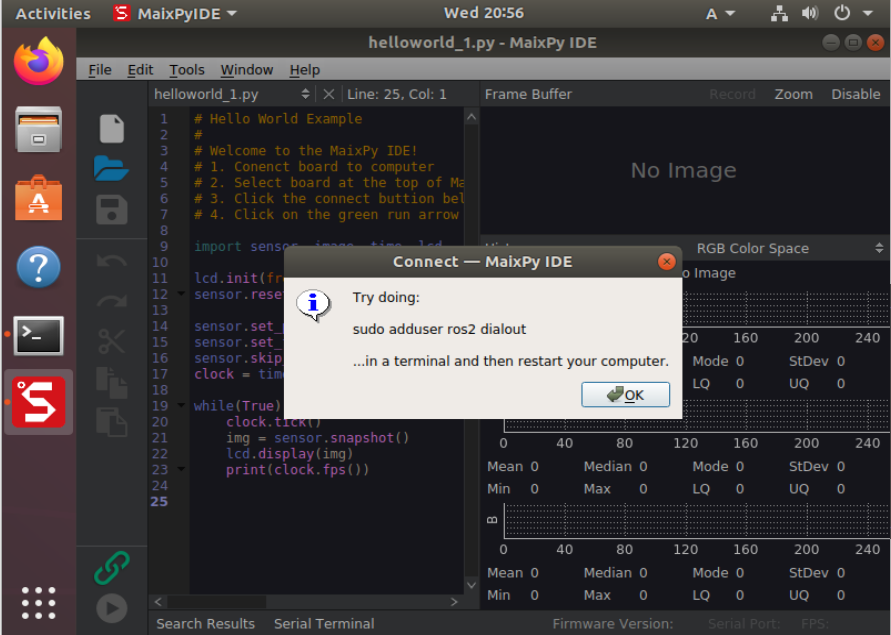891x635 pixels.
Task: Click the power icon in top bar
Action: click(842, 13)
